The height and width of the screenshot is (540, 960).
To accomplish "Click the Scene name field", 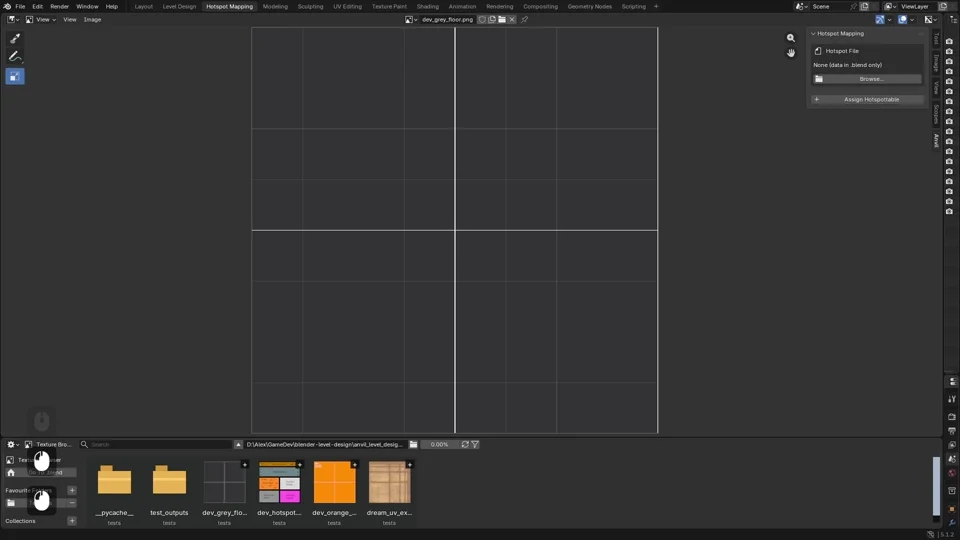I will [x=830, y=6].
